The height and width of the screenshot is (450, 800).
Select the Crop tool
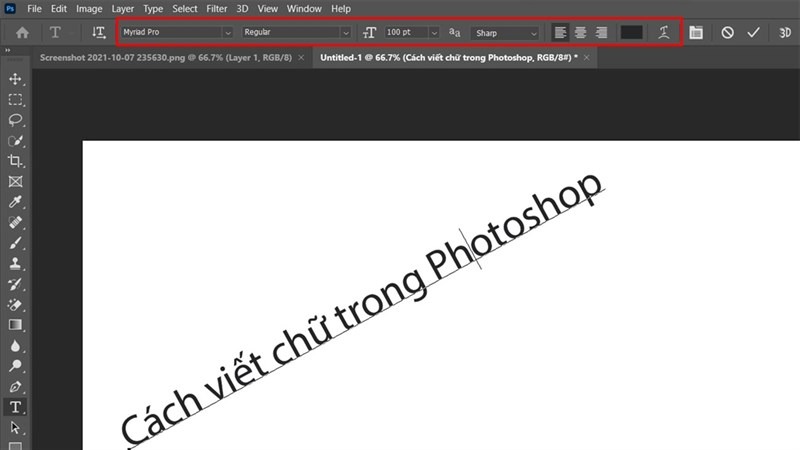(x=15, y=161)
